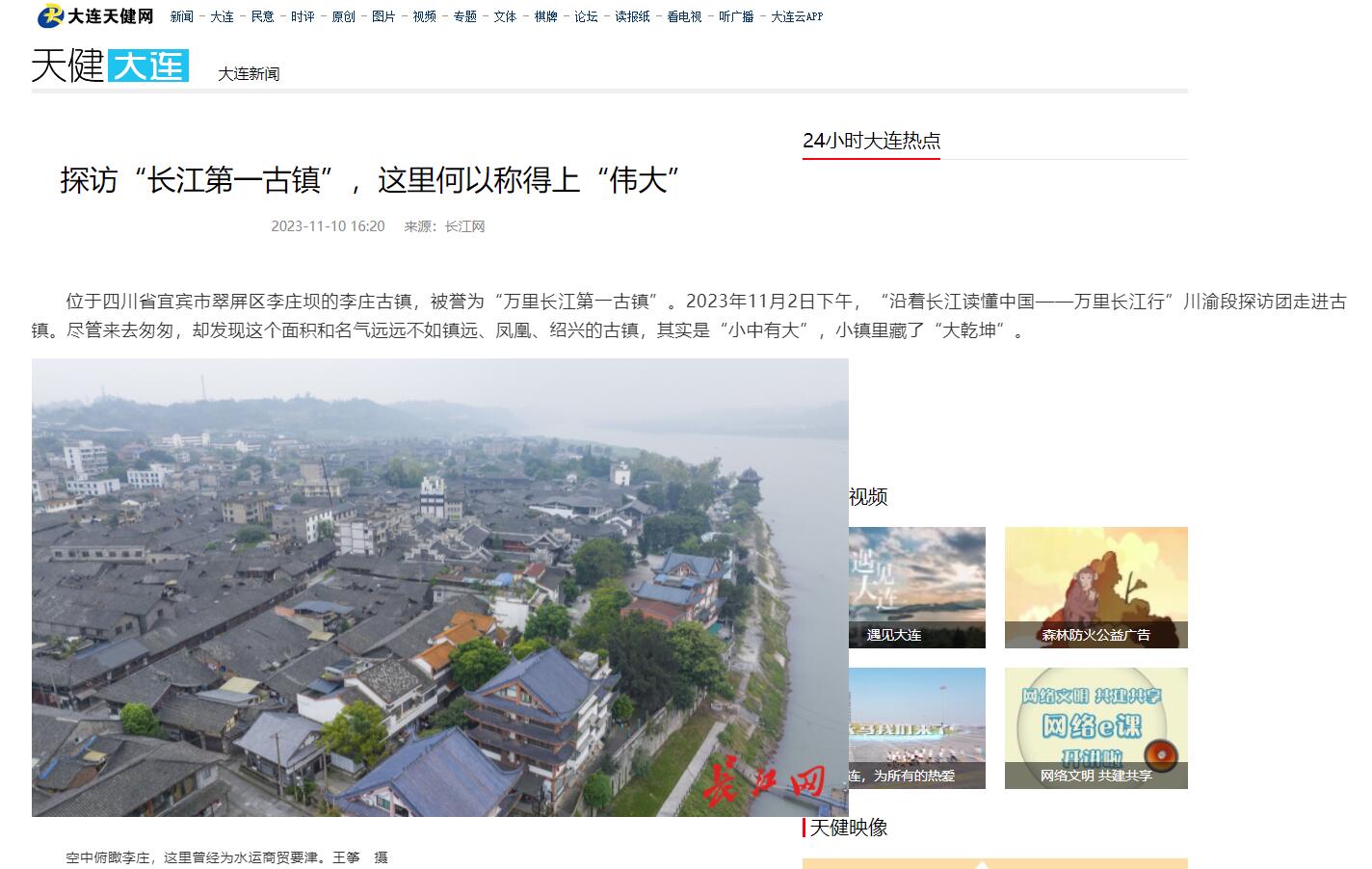Open 读报纸 in the top bar
This screenshot has height=869, width=1372.
tap(632, 16)
